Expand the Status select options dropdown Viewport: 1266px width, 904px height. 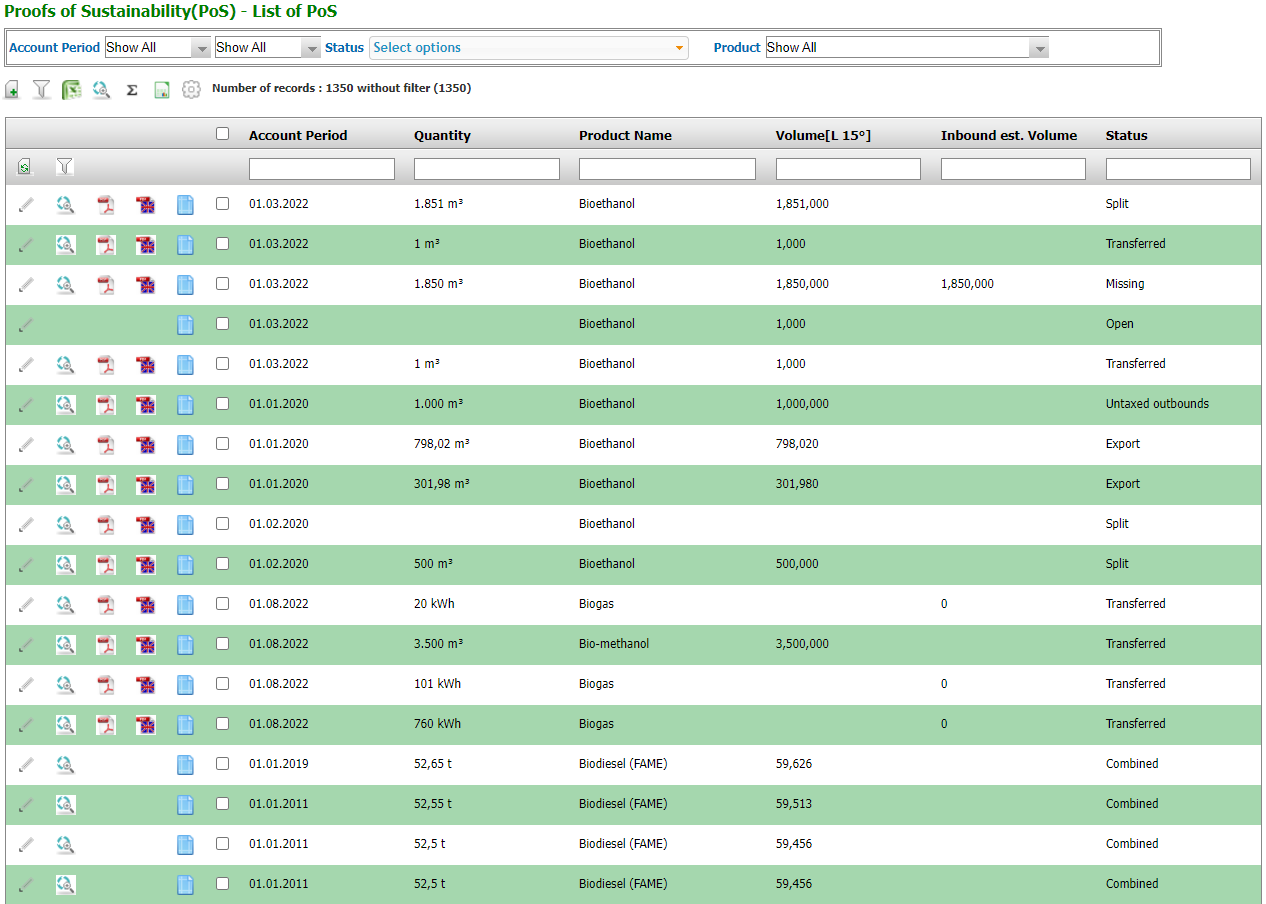point(528,48)
